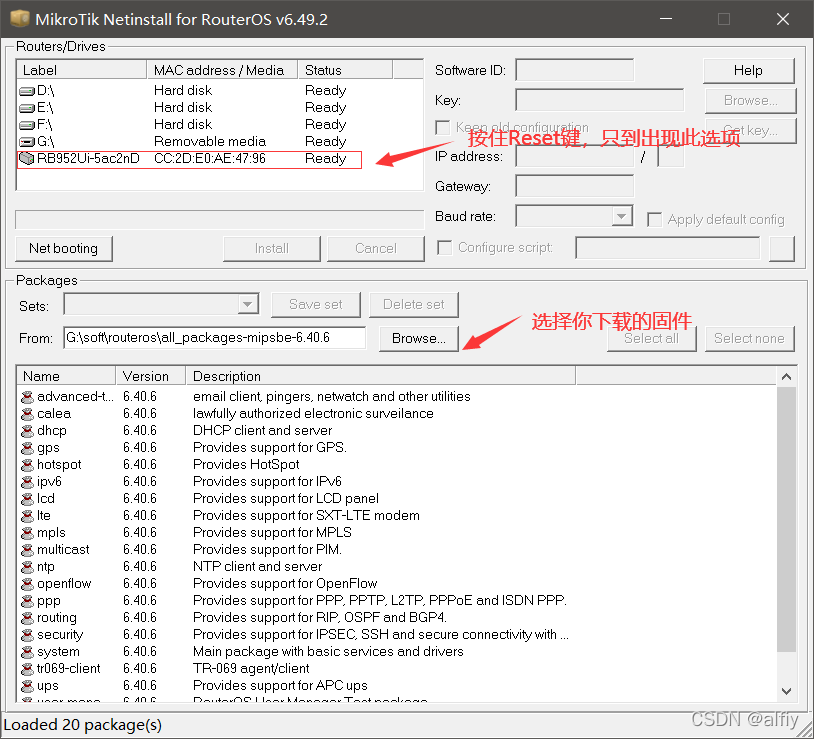This screenshot has width=814, height=739.
Task: Sort drives by Status column header
Action: pyautogui.click(x=345, y=70)
